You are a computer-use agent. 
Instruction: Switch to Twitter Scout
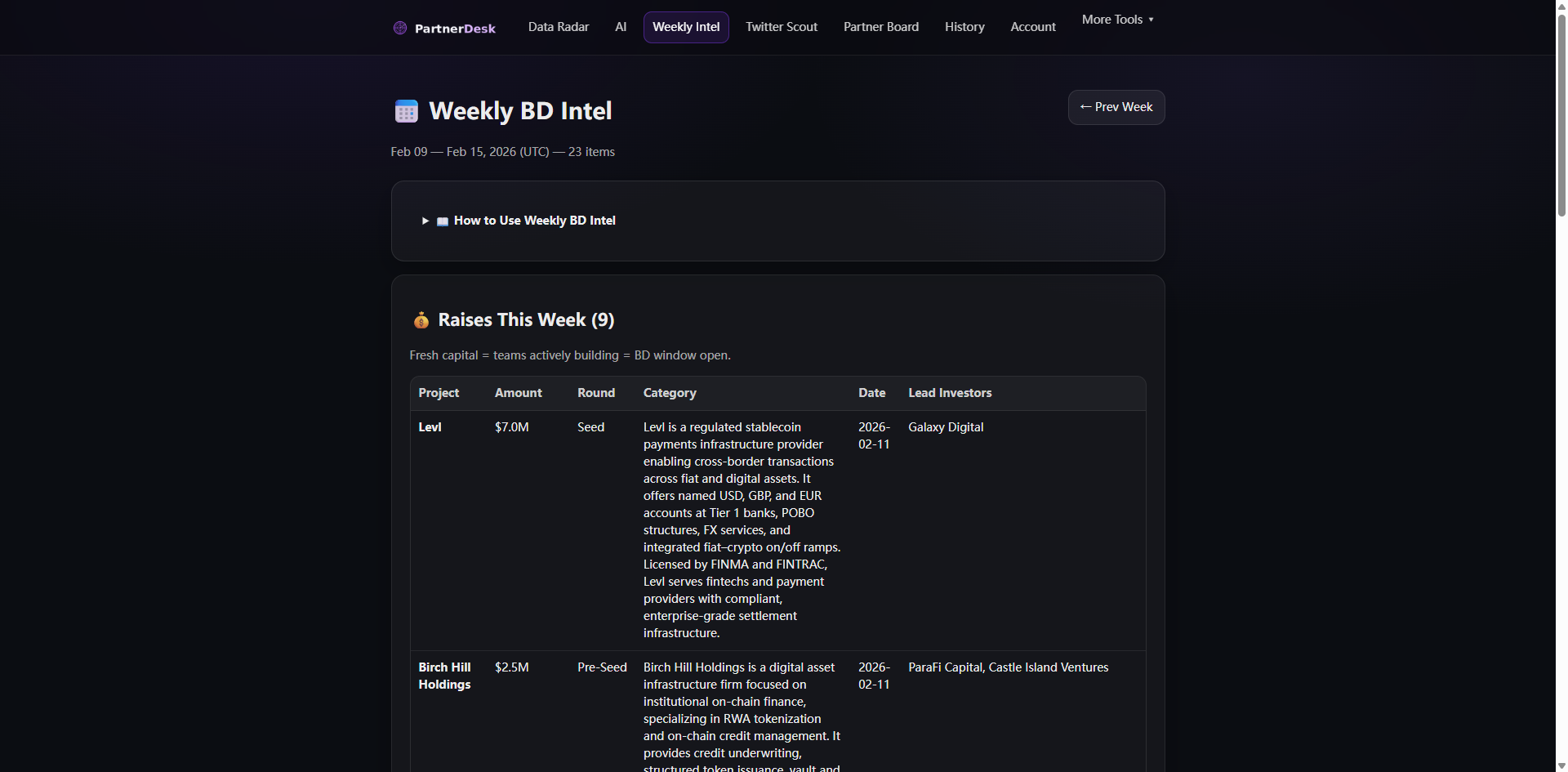pyautogui.click(x=782, y=27)
